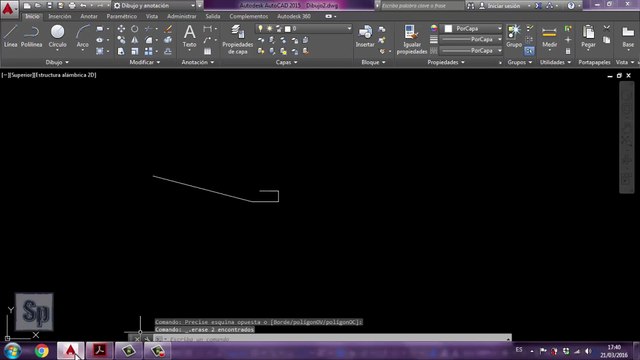
Task: Click the Grupo tool icon
Action: (x=514, y=36)
